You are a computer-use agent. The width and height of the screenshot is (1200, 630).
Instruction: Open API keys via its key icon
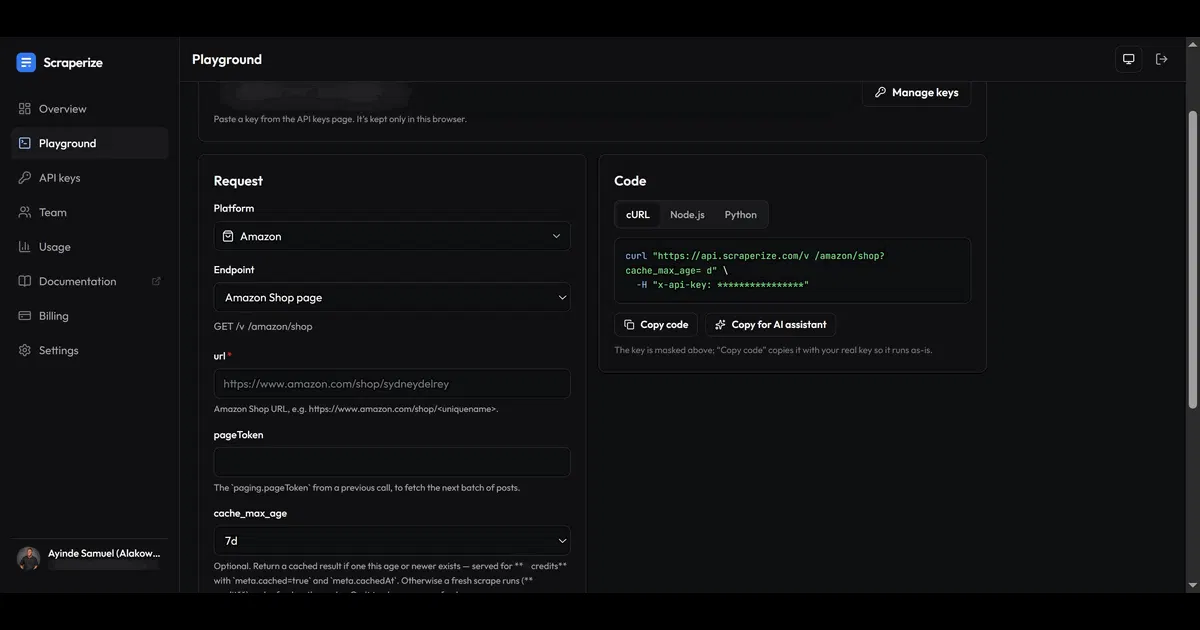25,178
